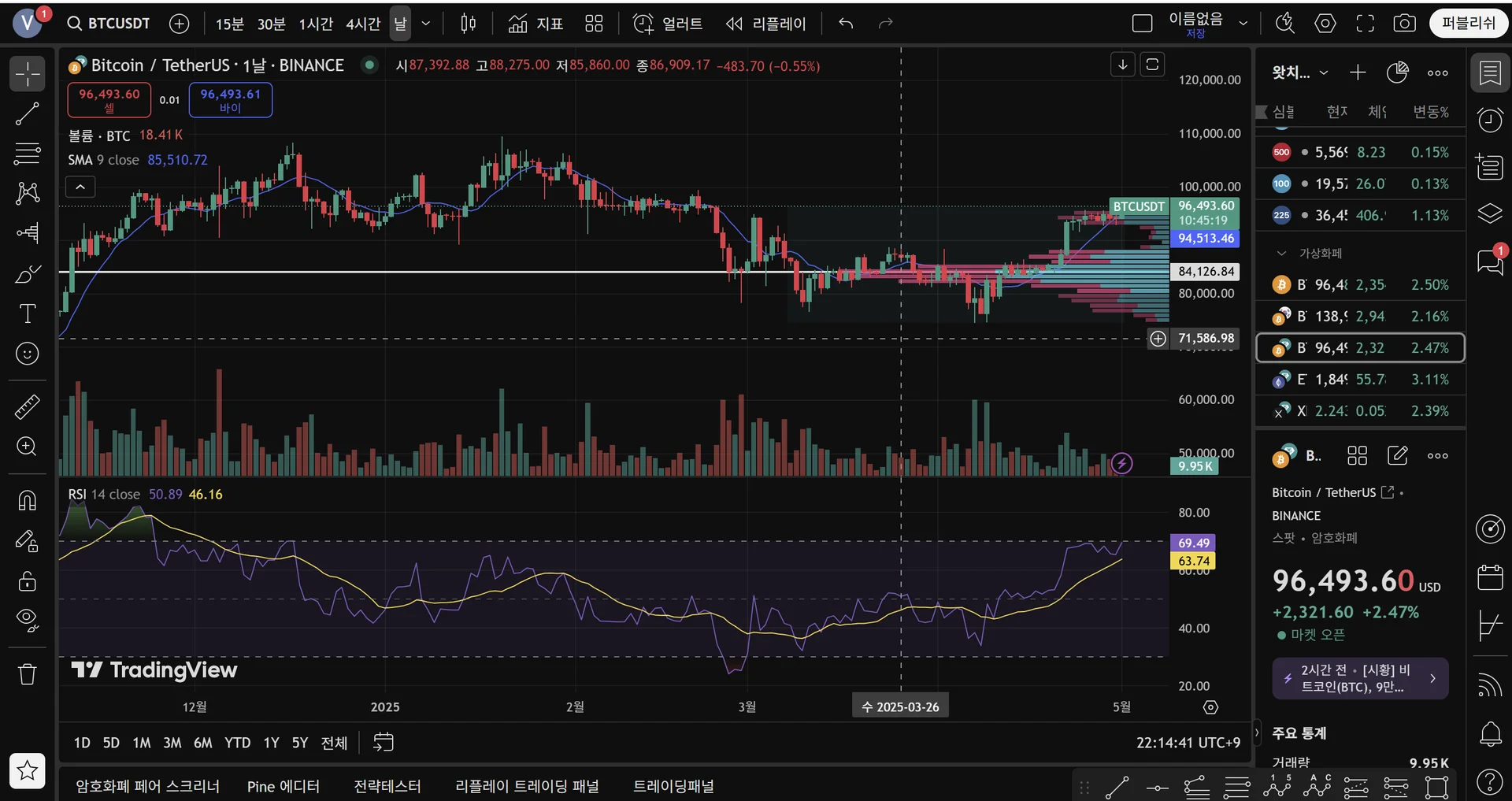The height and width of the screenshot is (801, 1512).
Task: Open the object tree layers panel
Action: (1490, 213)
